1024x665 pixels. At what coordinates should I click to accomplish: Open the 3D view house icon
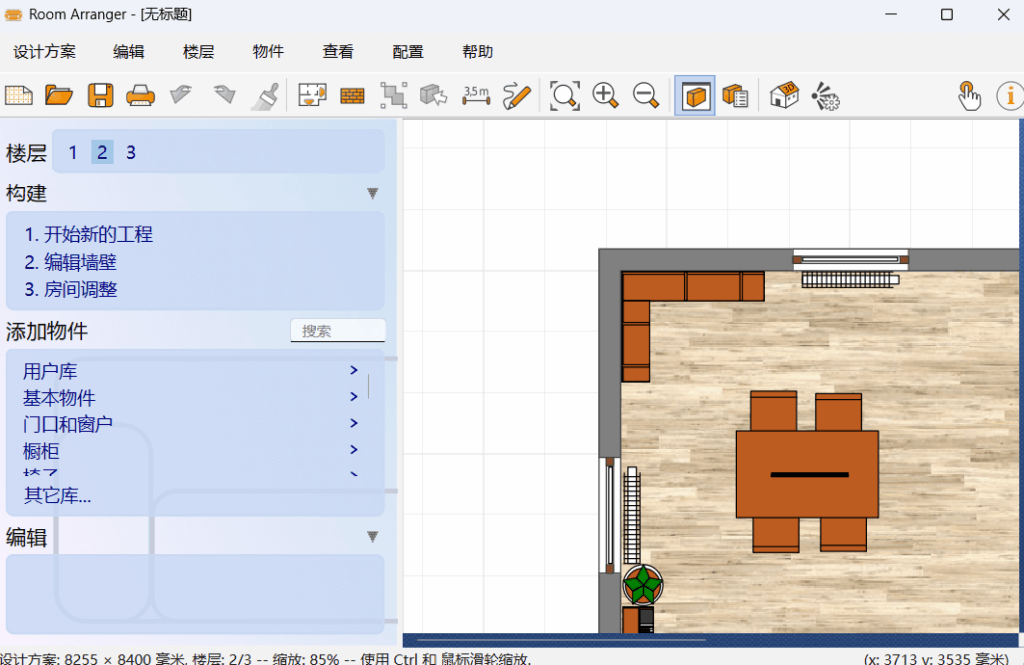[785, 95]
